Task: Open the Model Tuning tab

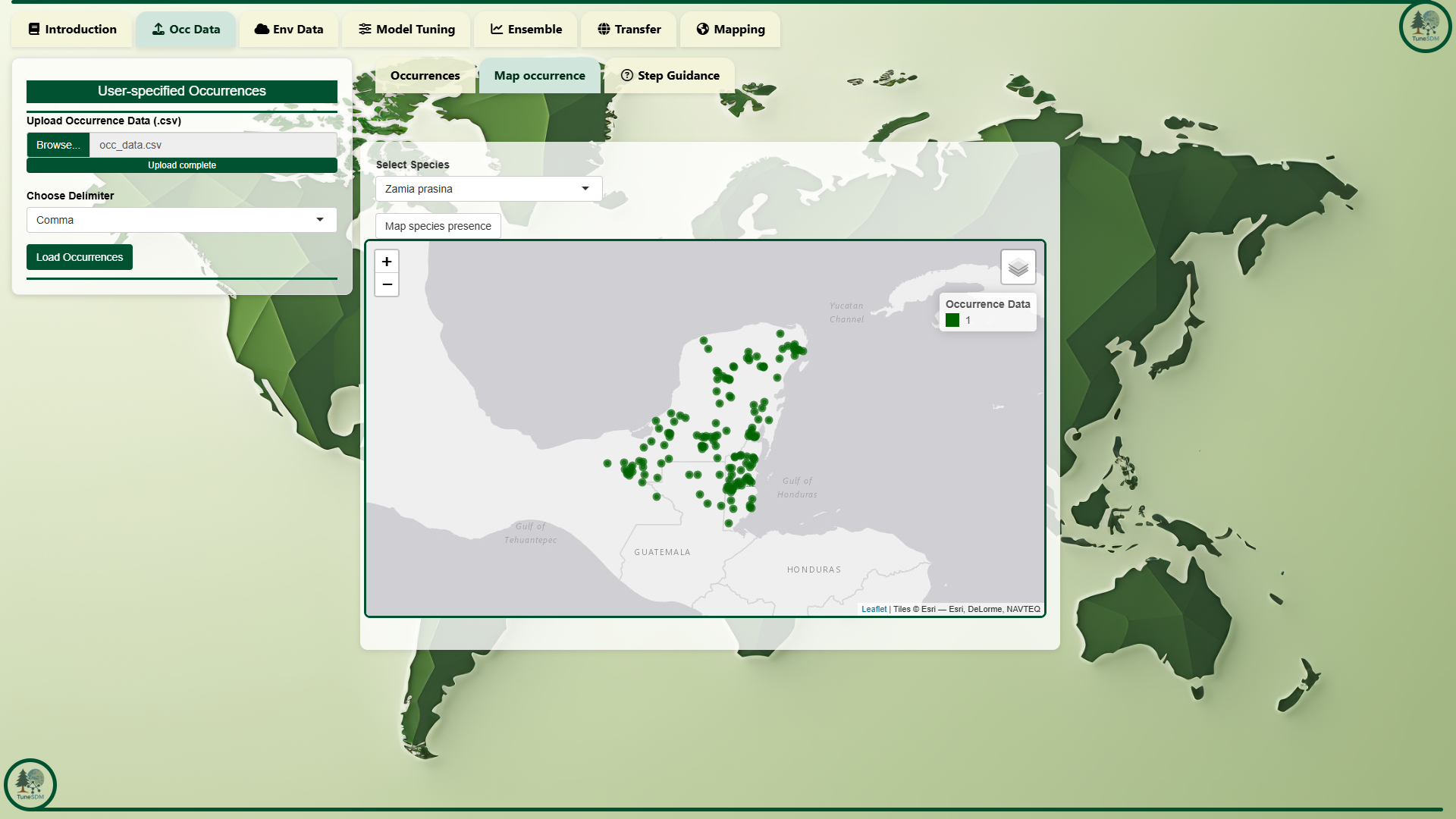Action: pos(406,30)
